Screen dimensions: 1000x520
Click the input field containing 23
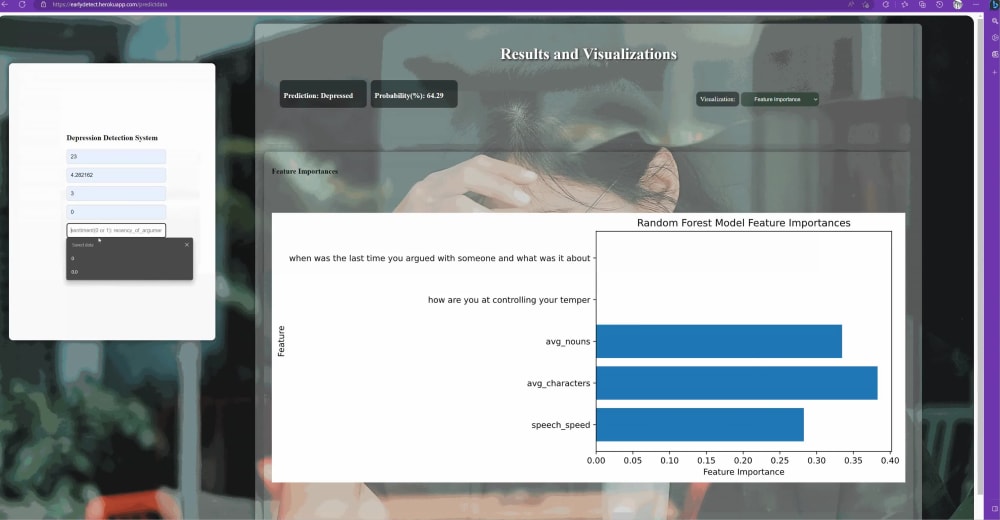(x=116, y=156)
